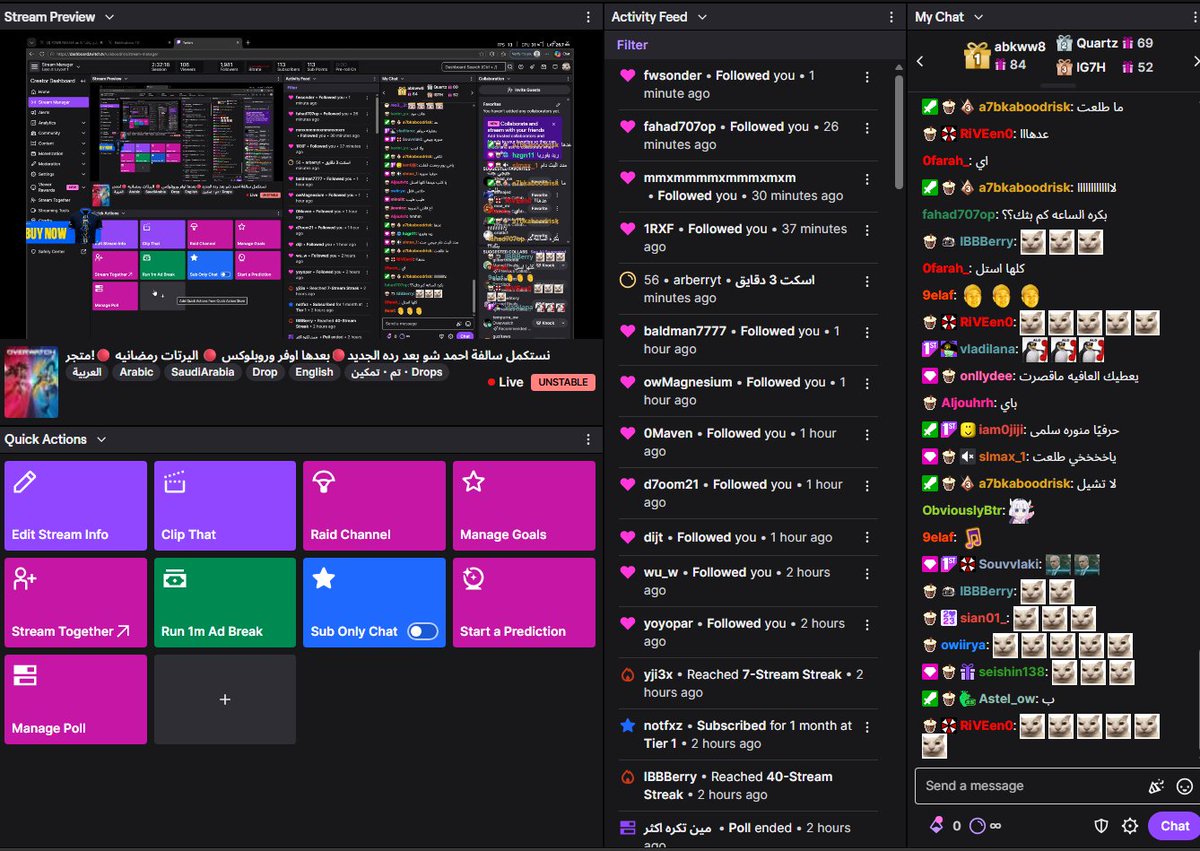Open the Bits icon below the chat input
This screenshot has width=1200, height=851.
click(x=936, y=826)
